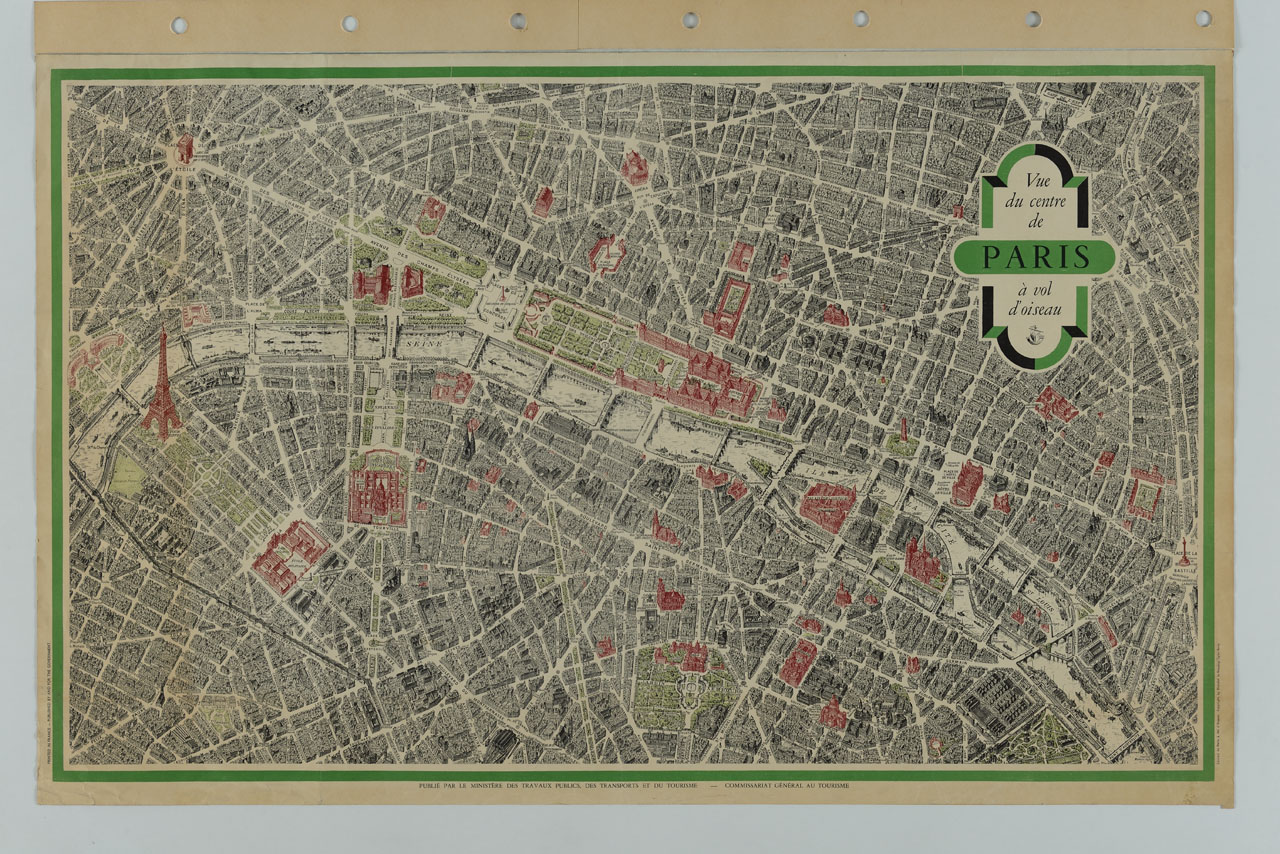This screenshot has height=854, width=1280.
Task: Click the red Eiffel Tower illustration
Action: pos(161,390)
